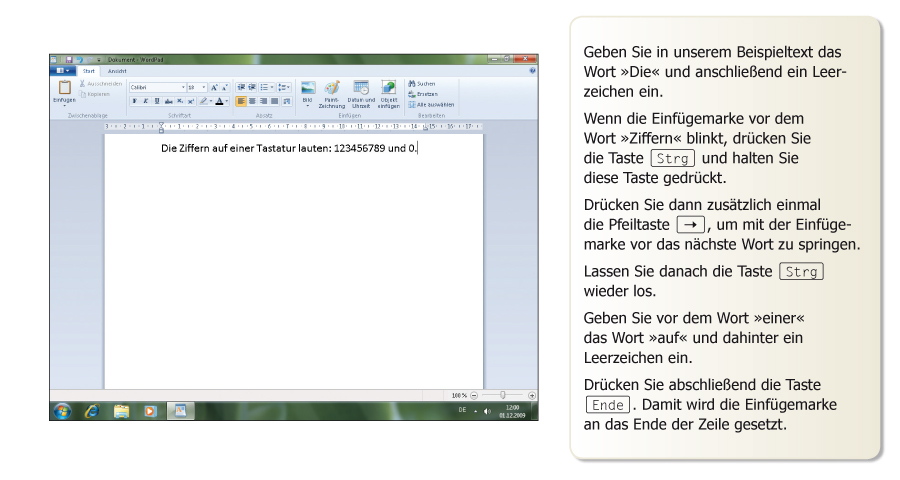Screen dimensions: 900x480
Task: Toggle bold formatting
Action: (x=134, y=101)
